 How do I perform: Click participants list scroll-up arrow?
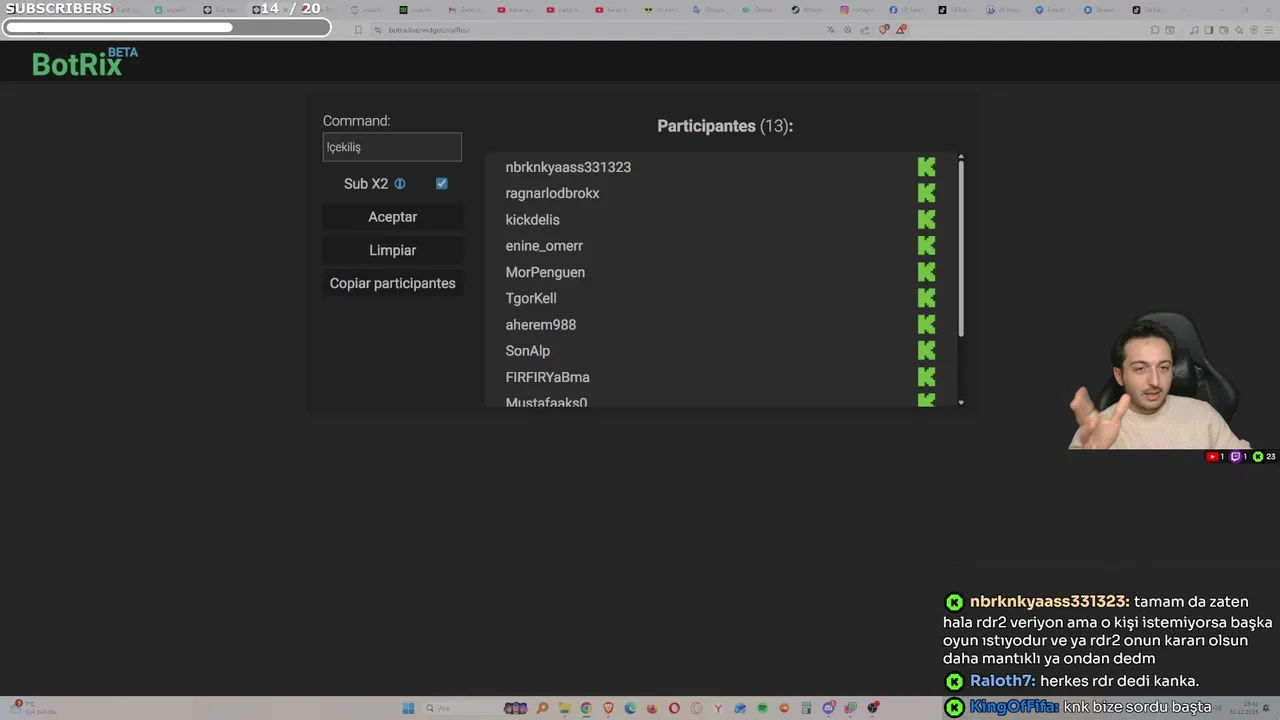[961, 157]
